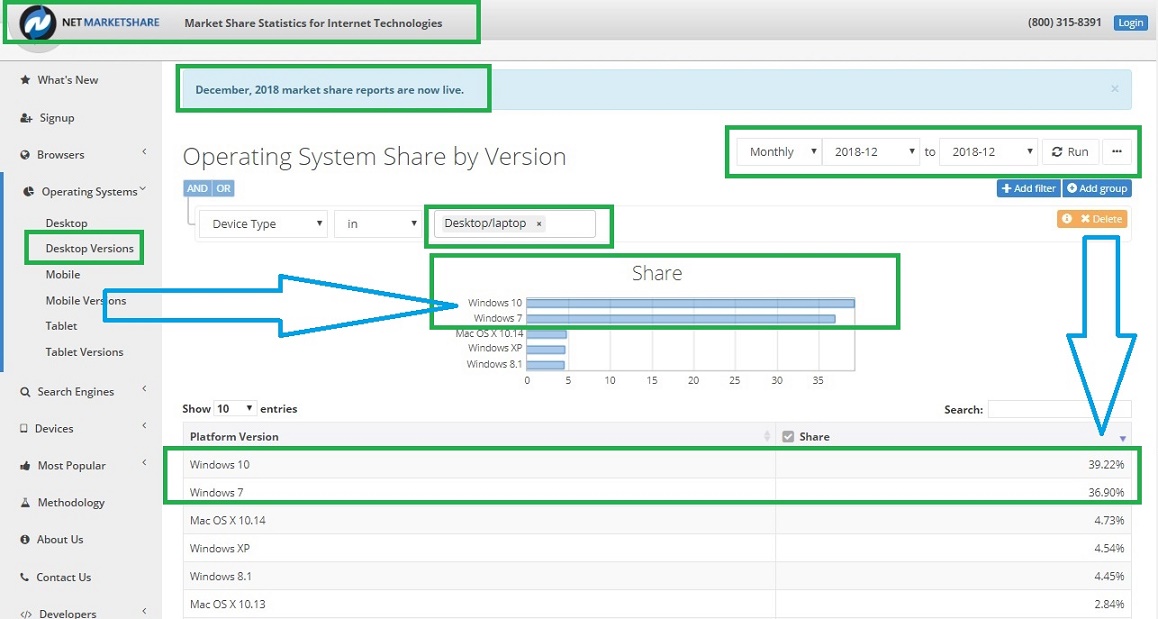Select the AND filter operator
This screenshot has width=1158, height=619.
pyautogui.click(x=197, y=188)
